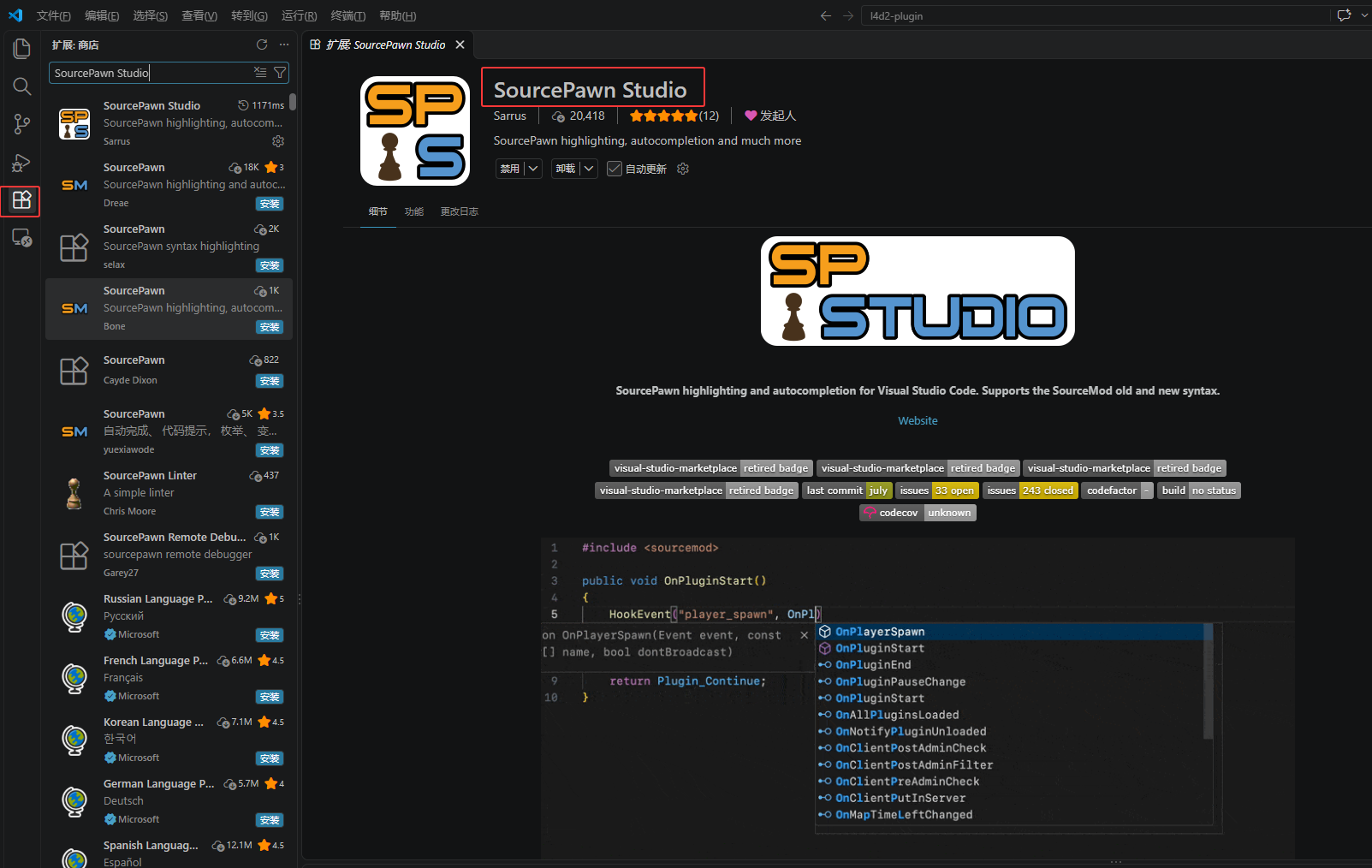Disable the SourcePawn Studio extension
The height and width of the screenshot is (868, 1372).
click(x=510, y=169)
